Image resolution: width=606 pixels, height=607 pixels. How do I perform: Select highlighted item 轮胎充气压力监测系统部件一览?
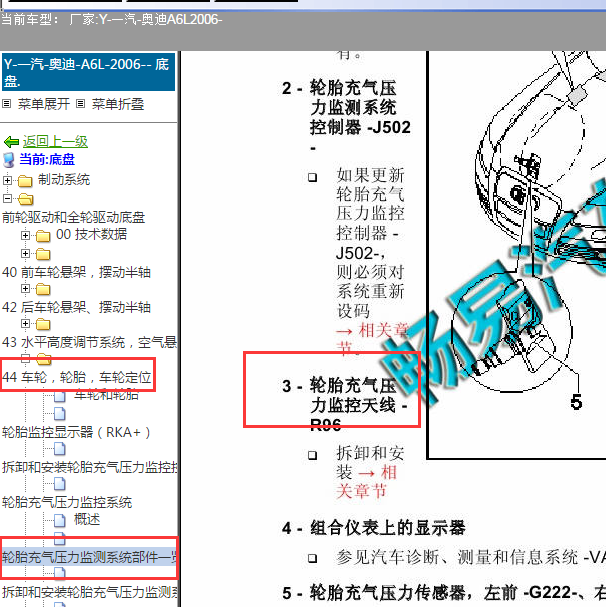(x=89, y=557)
